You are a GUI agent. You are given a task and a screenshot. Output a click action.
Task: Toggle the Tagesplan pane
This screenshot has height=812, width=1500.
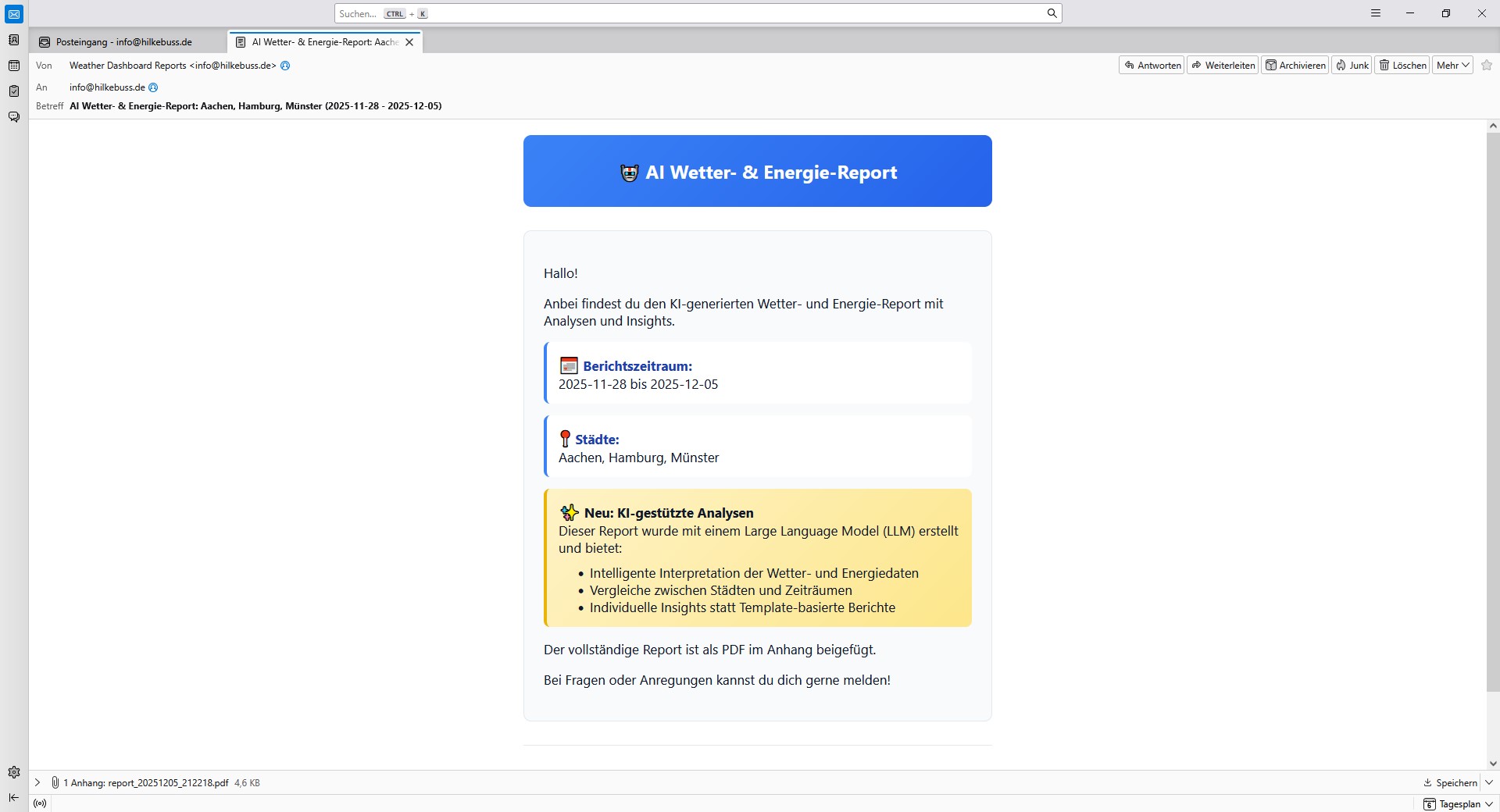(1458, 804)
